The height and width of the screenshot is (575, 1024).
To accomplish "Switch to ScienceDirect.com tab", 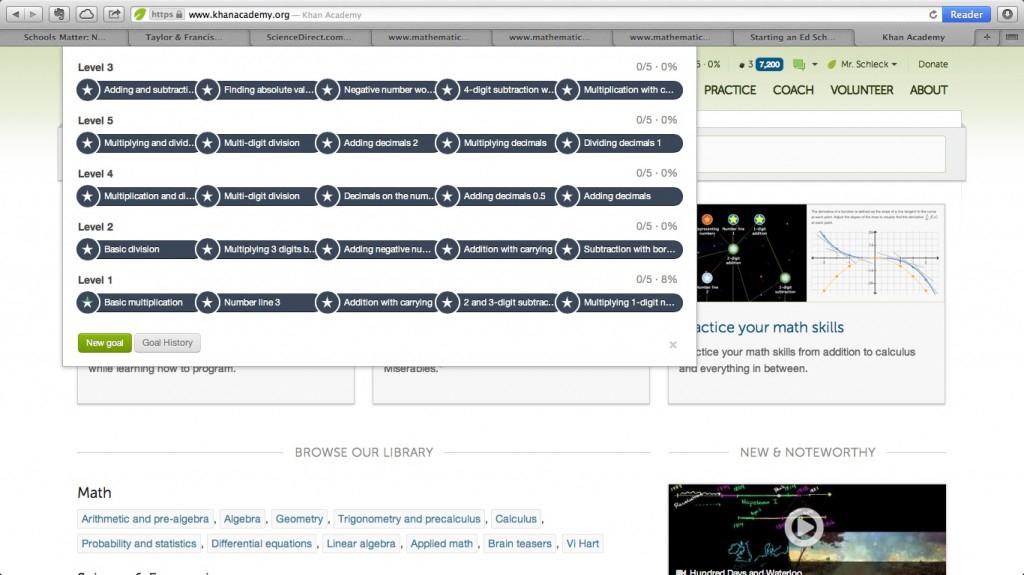I will [x=308, y=37].
